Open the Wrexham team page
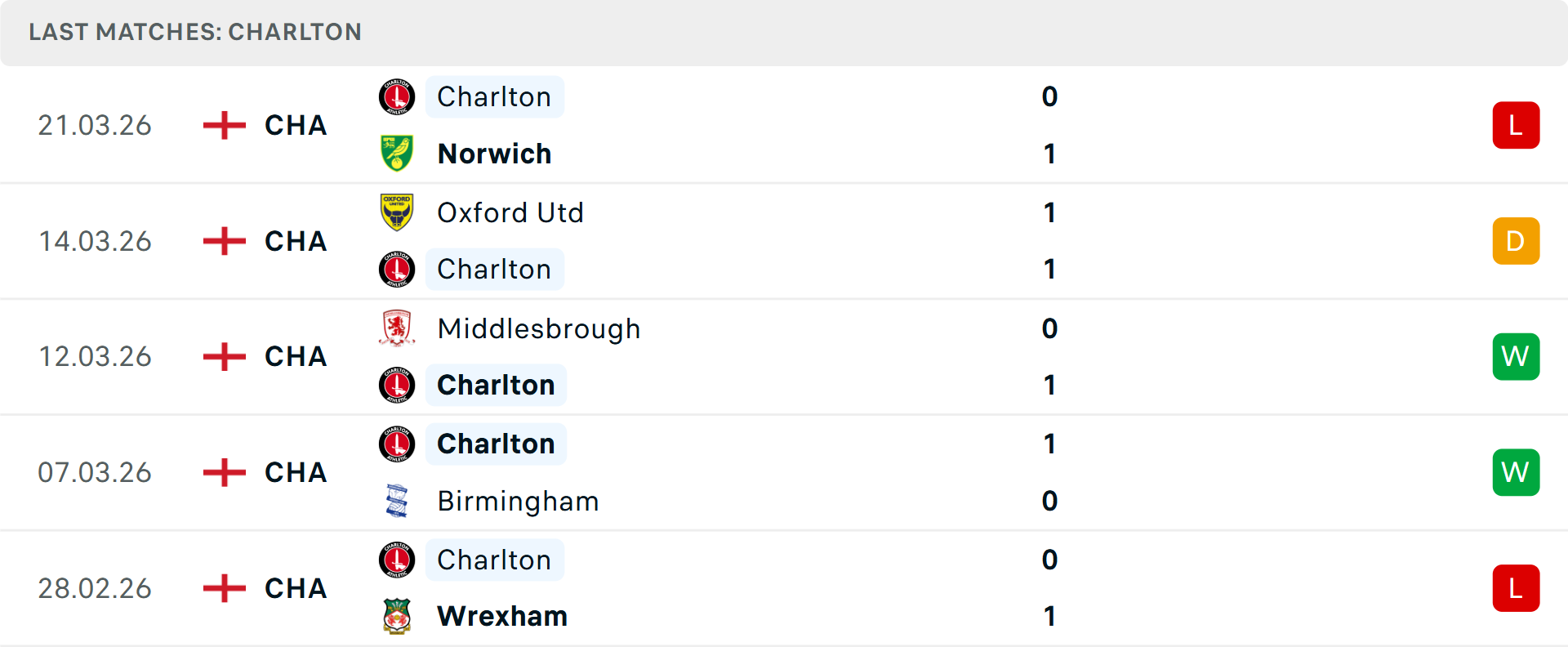This screenshot has width=1568, height=647. [x=502, y=616]
